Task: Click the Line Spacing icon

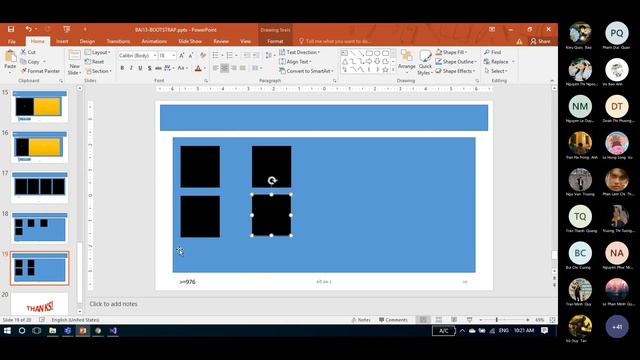Action: 269,55
